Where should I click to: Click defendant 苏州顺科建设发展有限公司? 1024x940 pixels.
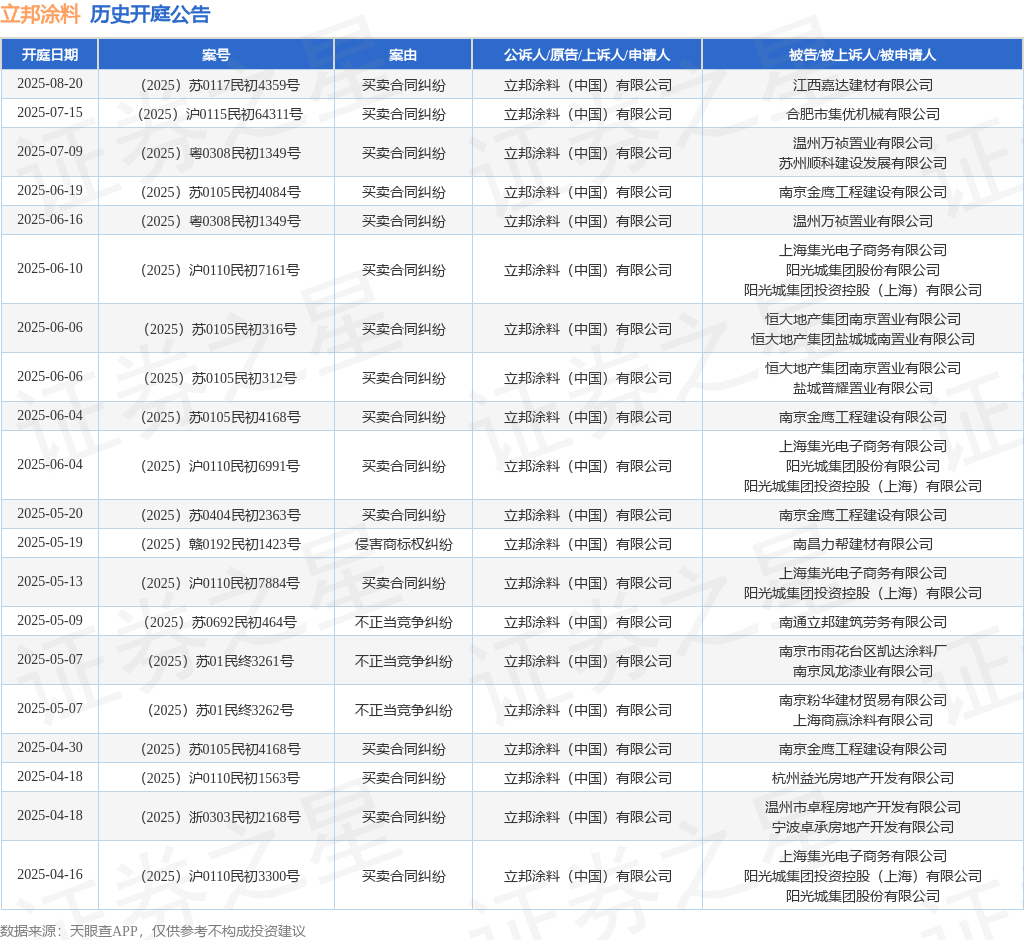tap(863, 163)
